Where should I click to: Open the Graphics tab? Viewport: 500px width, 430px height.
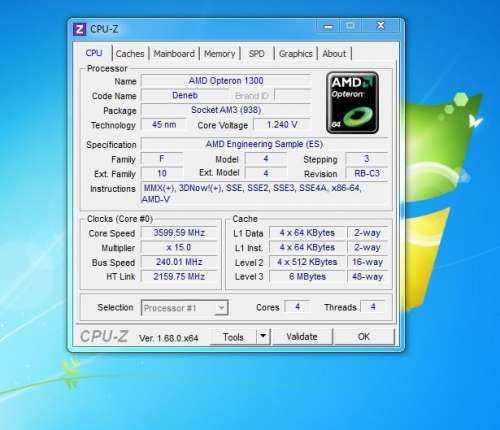295,54
